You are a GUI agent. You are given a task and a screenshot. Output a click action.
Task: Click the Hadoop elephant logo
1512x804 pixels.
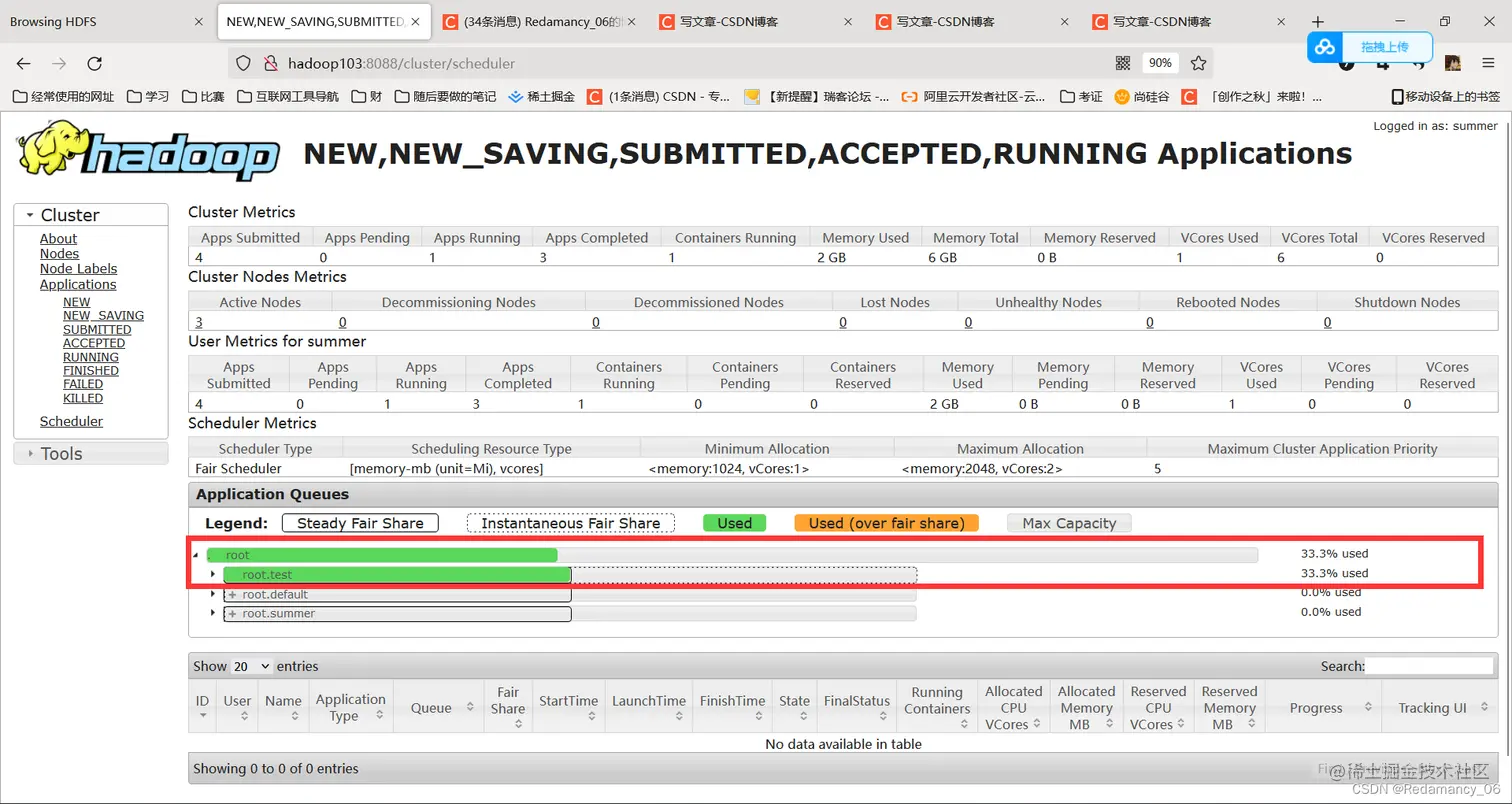(147, 151)
